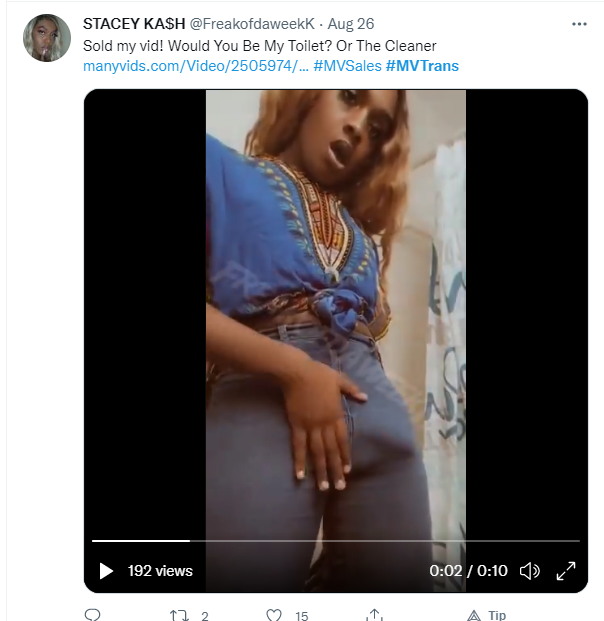The width and height of the screenshot is (604, 621).
Task: Click the reply speech bubble icon
Action: 93,615
